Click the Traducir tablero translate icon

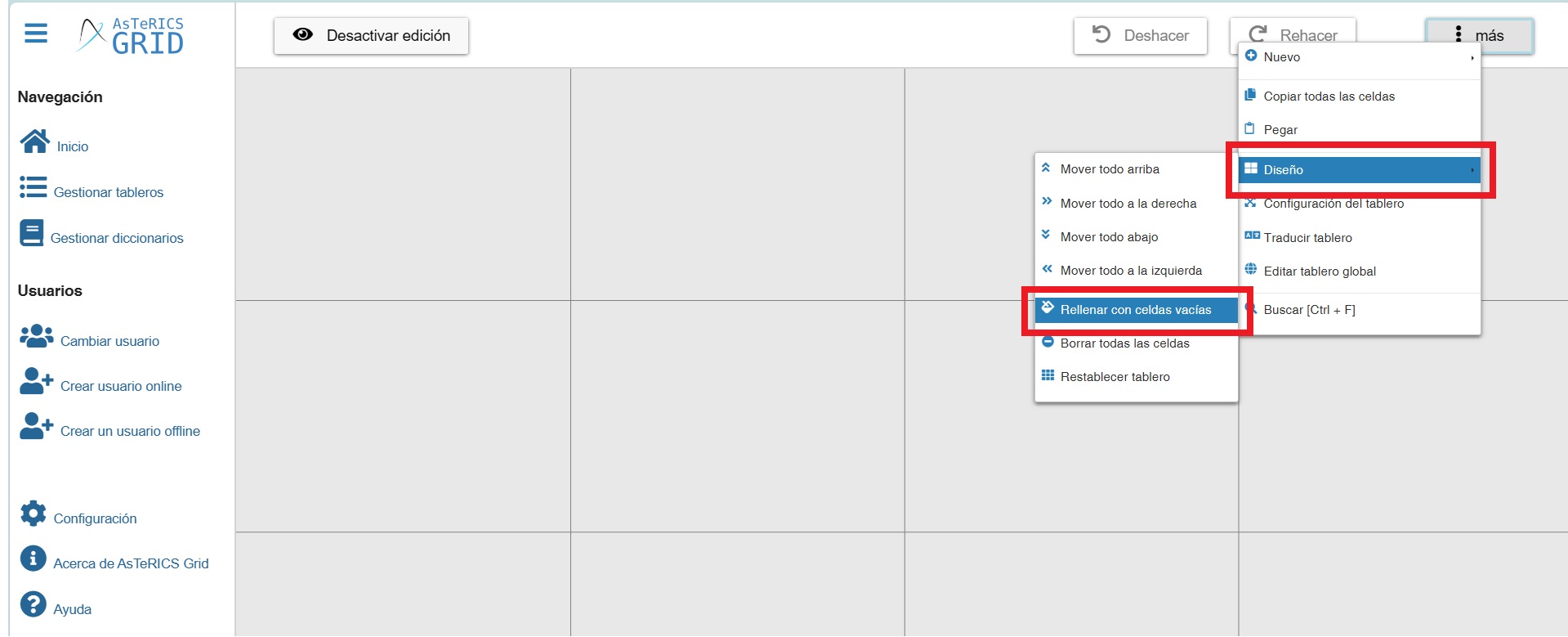(x=1252, y=236)
